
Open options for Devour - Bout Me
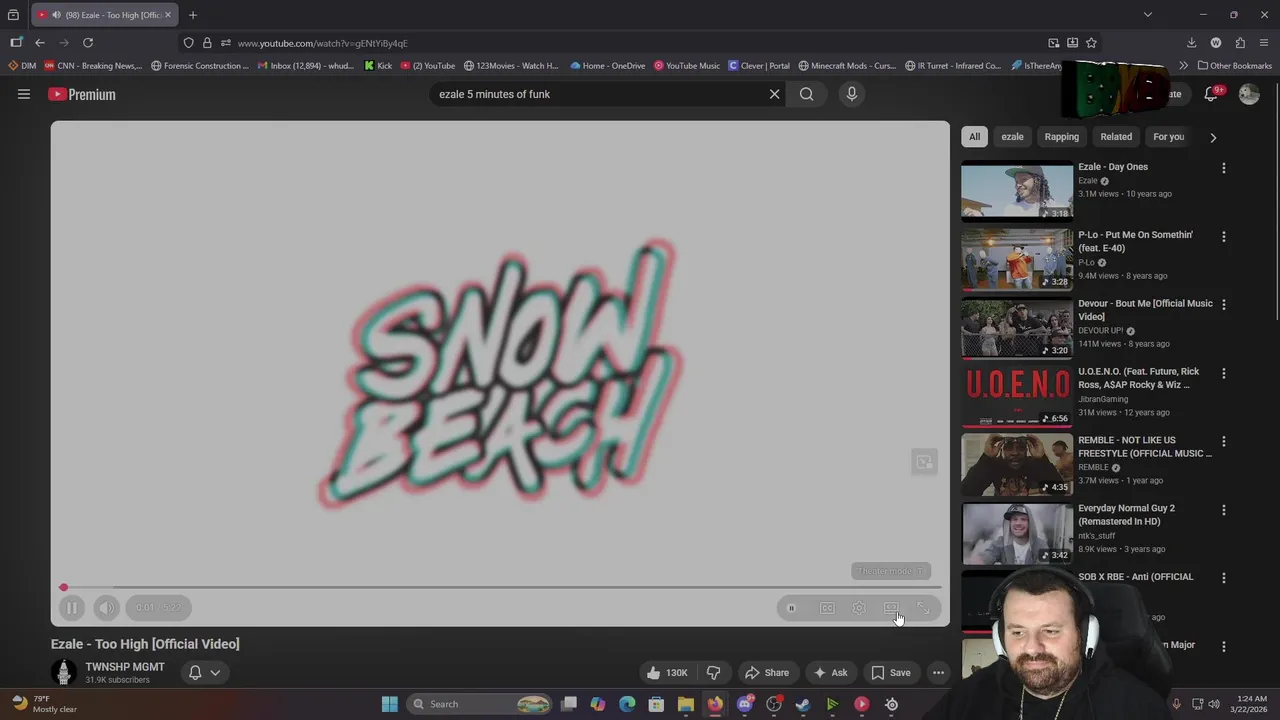[1223, 305]
